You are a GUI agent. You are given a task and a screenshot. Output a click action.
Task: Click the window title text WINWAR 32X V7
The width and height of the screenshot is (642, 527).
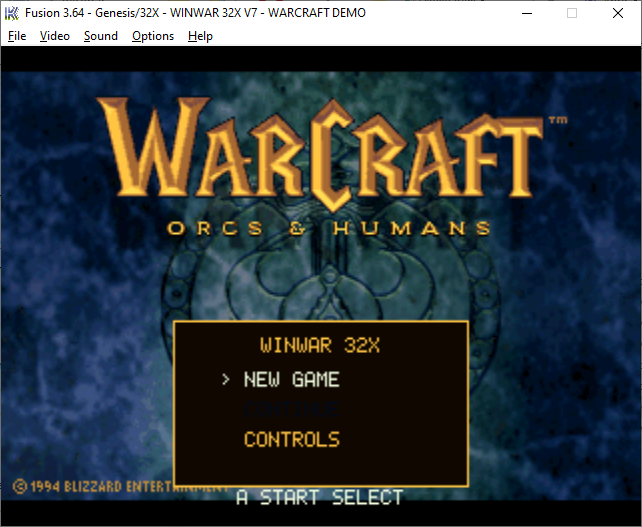click(x=213, y=13)
